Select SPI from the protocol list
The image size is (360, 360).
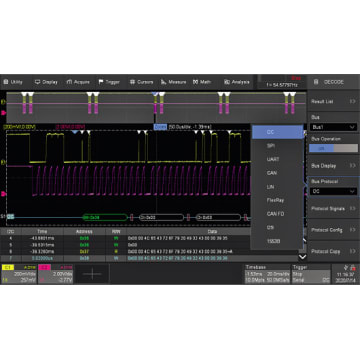coord(277,146)
